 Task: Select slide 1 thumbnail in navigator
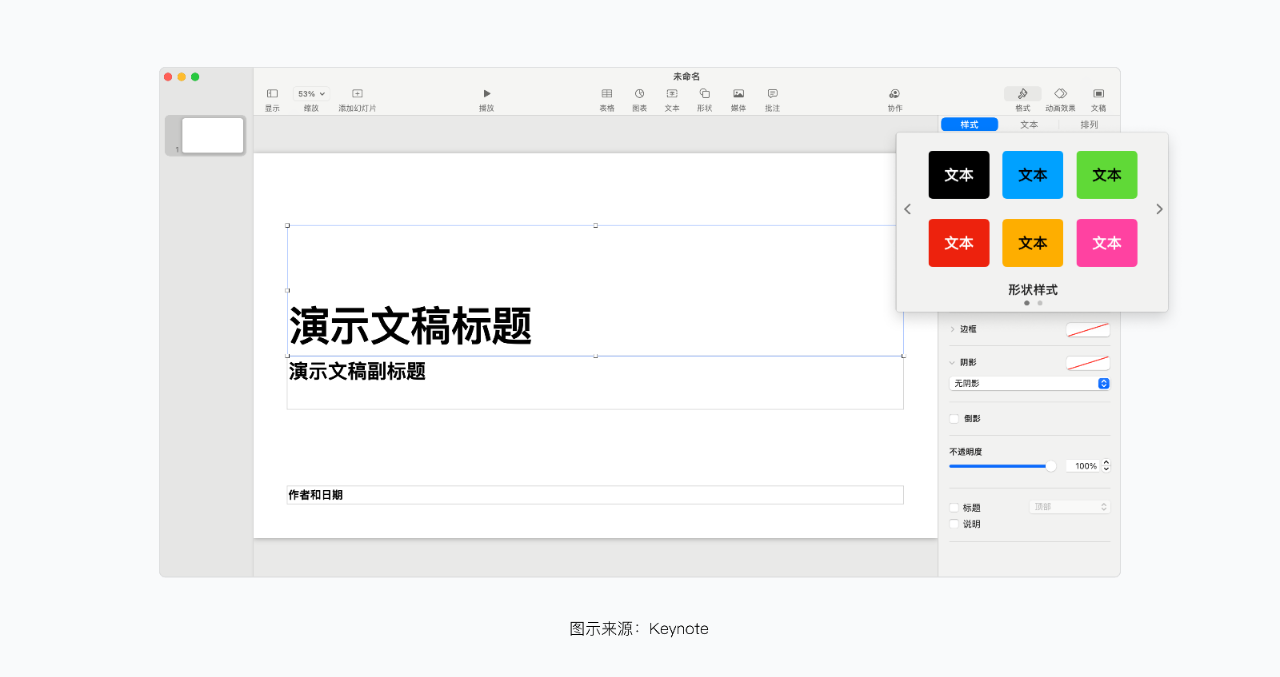click(x=212, y=135)
